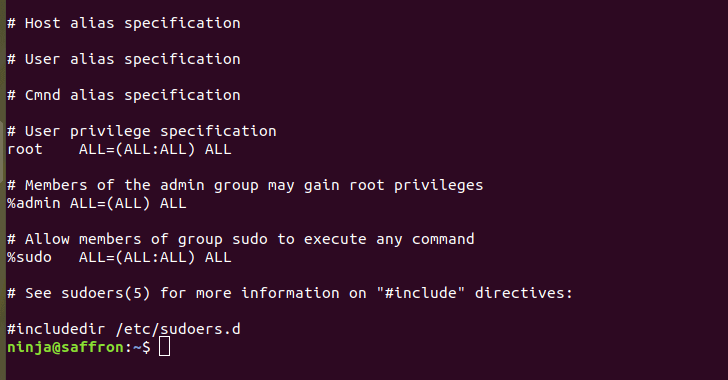The height and width of the screenshot is (380, 728).
Task: Click 'ALL=(ALL:ALL) ALL' on the root line
Action: point(155,150)
